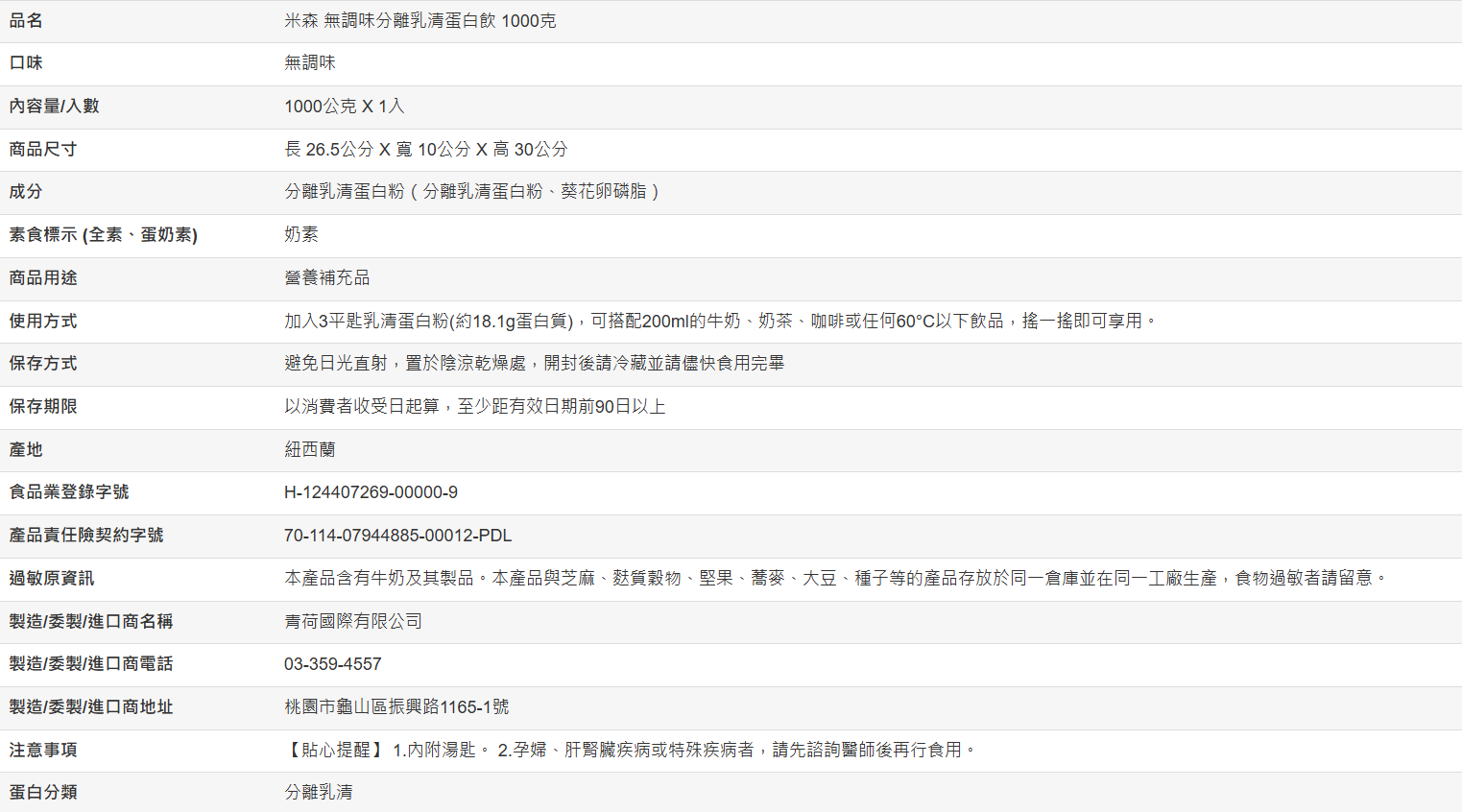Select the address 桃園市龜山區振興路1165-1號
1462x812 pixels.
(x=395, y=707)
